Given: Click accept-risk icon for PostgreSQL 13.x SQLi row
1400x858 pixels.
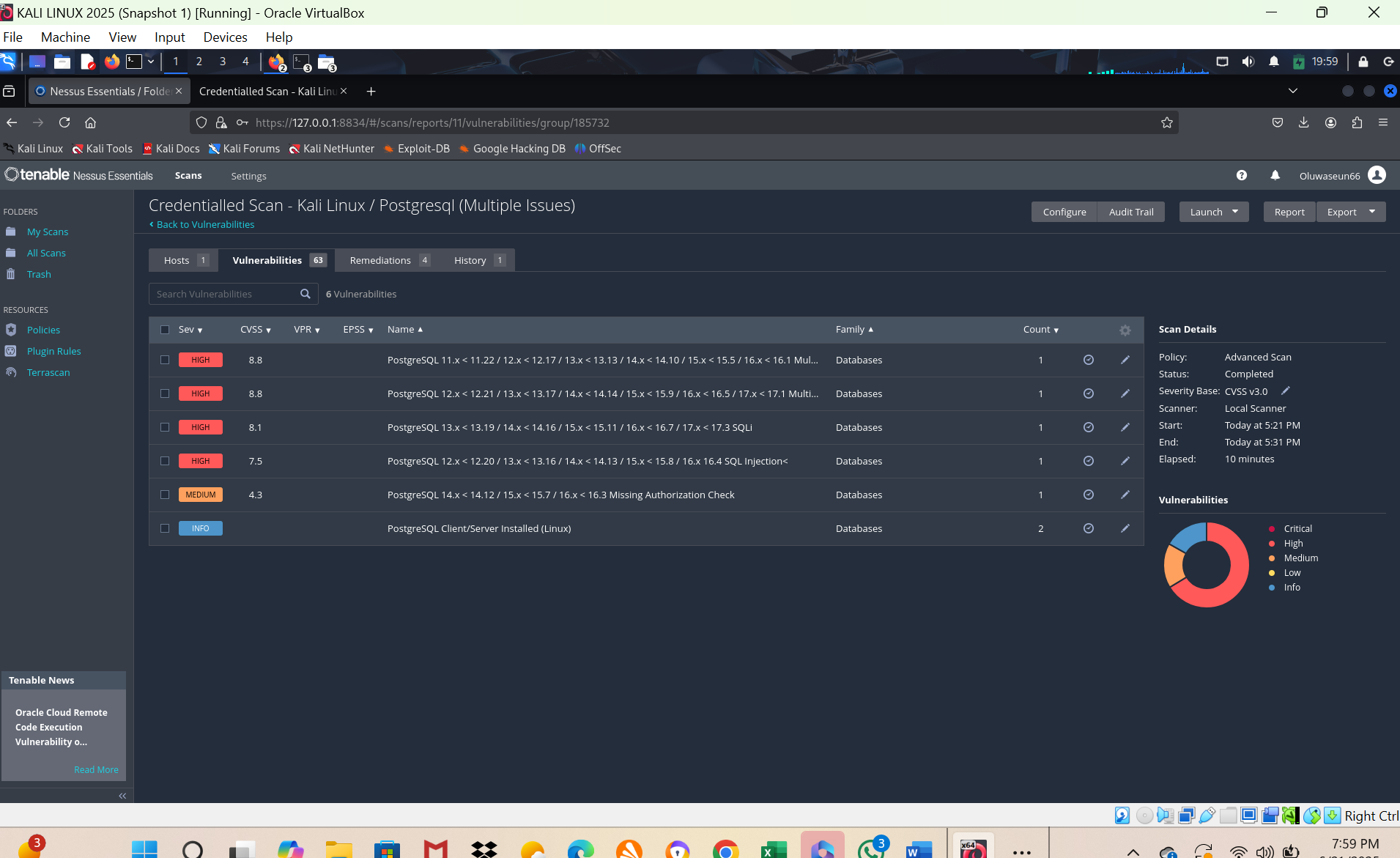Looking at the screenshot, I should tap(1089, 427).
